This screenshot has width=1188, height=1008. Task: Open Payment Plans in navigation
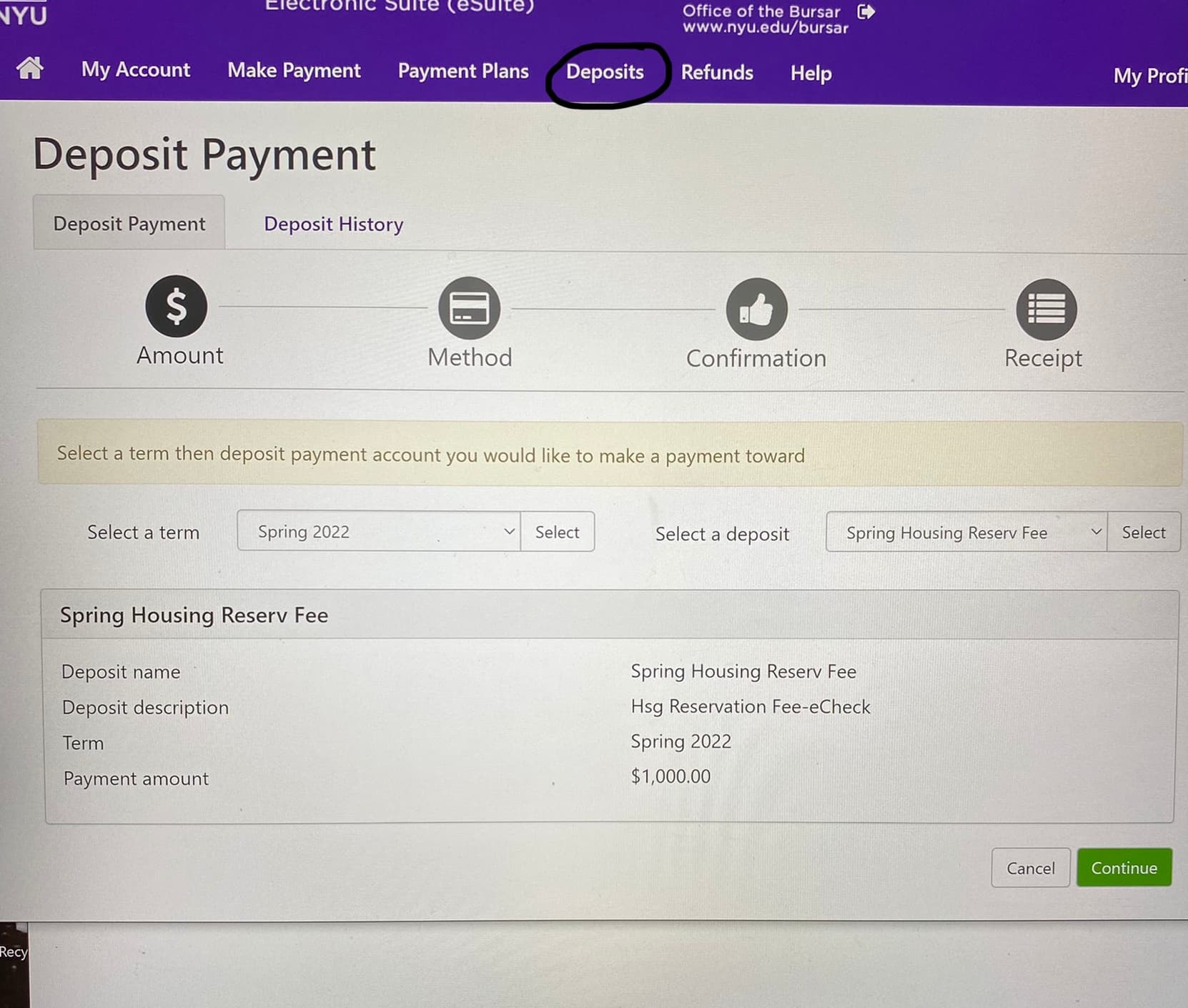[463, 71]
